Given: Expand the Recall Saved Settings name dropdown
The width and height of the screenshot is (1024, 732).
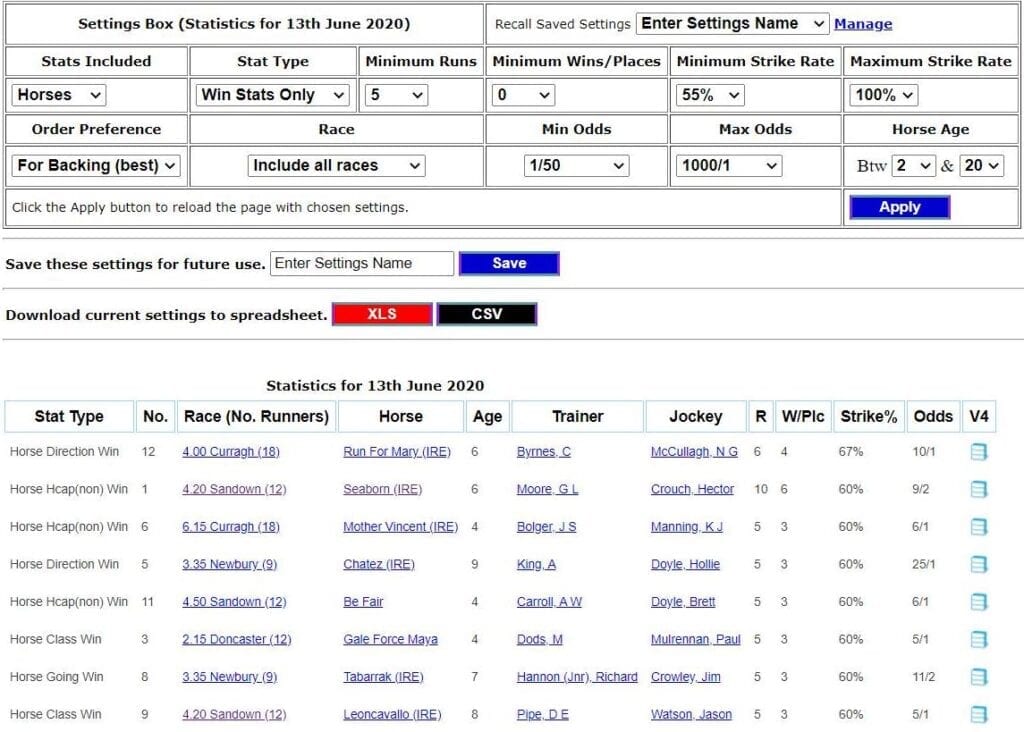Looking at the screenshot, I should tap(732, 24).
